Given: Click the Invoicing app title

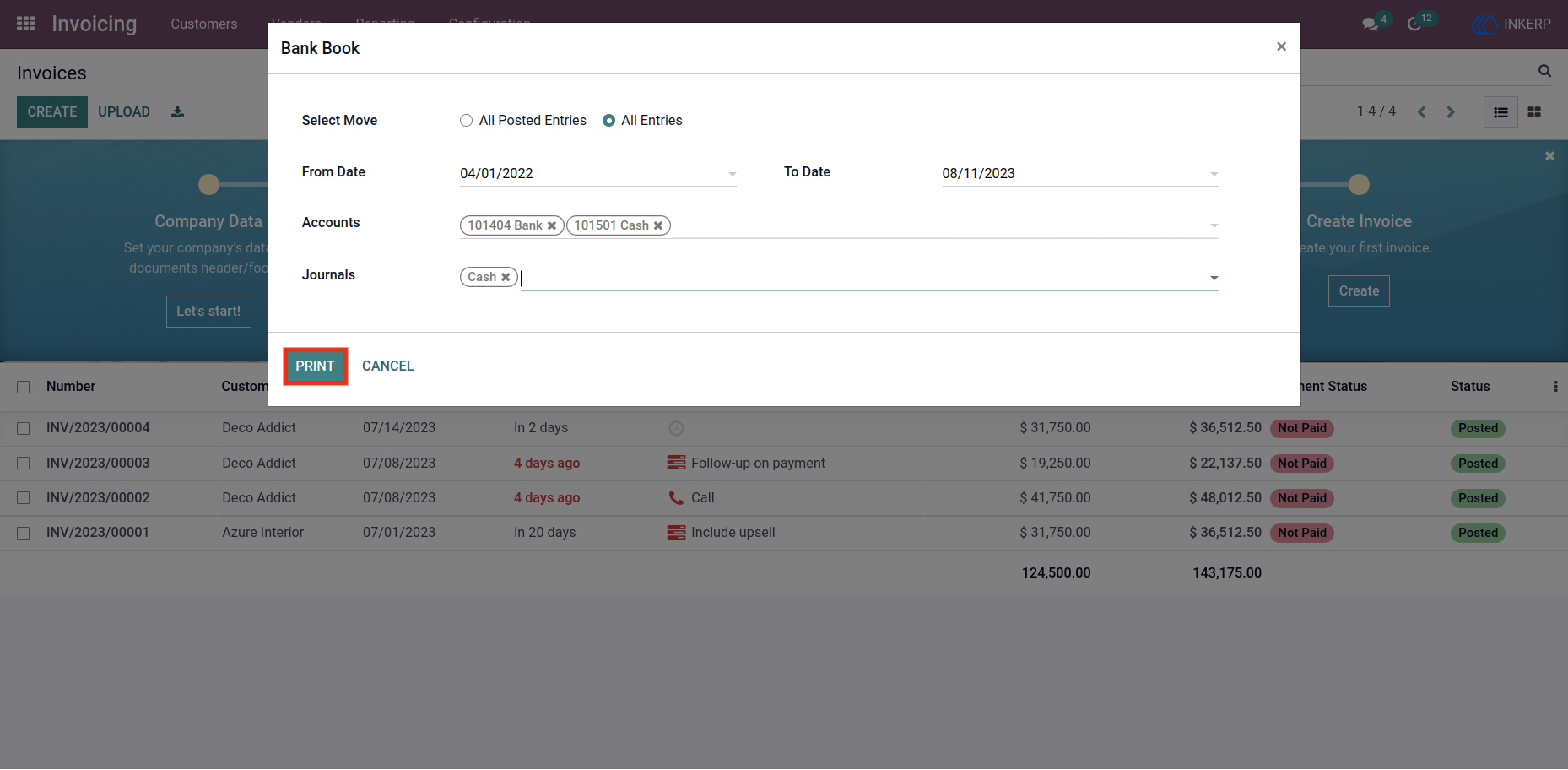Looking at the screenshot, I should [95, 24].
